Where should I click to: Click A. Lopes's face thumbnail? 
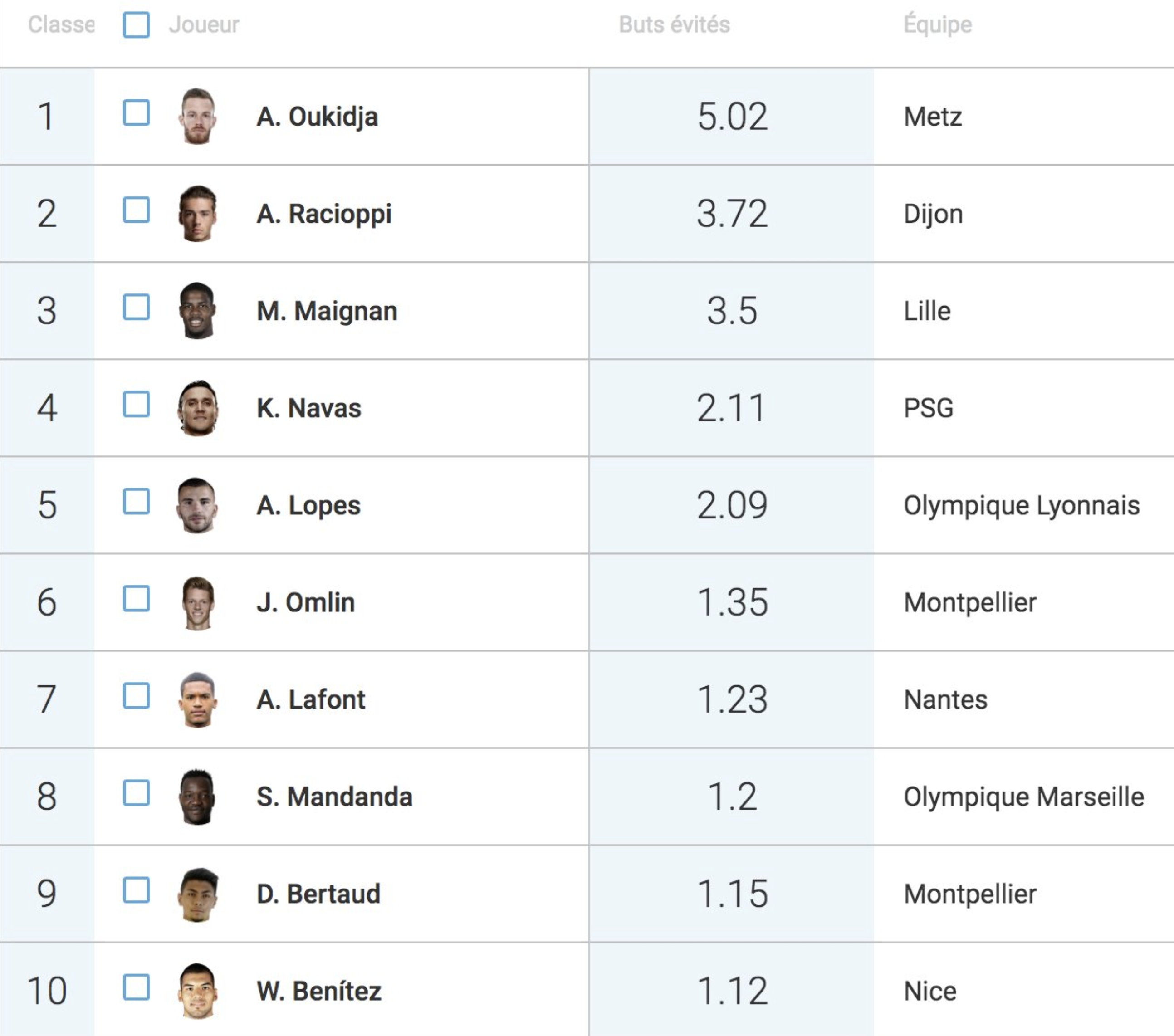197,505
